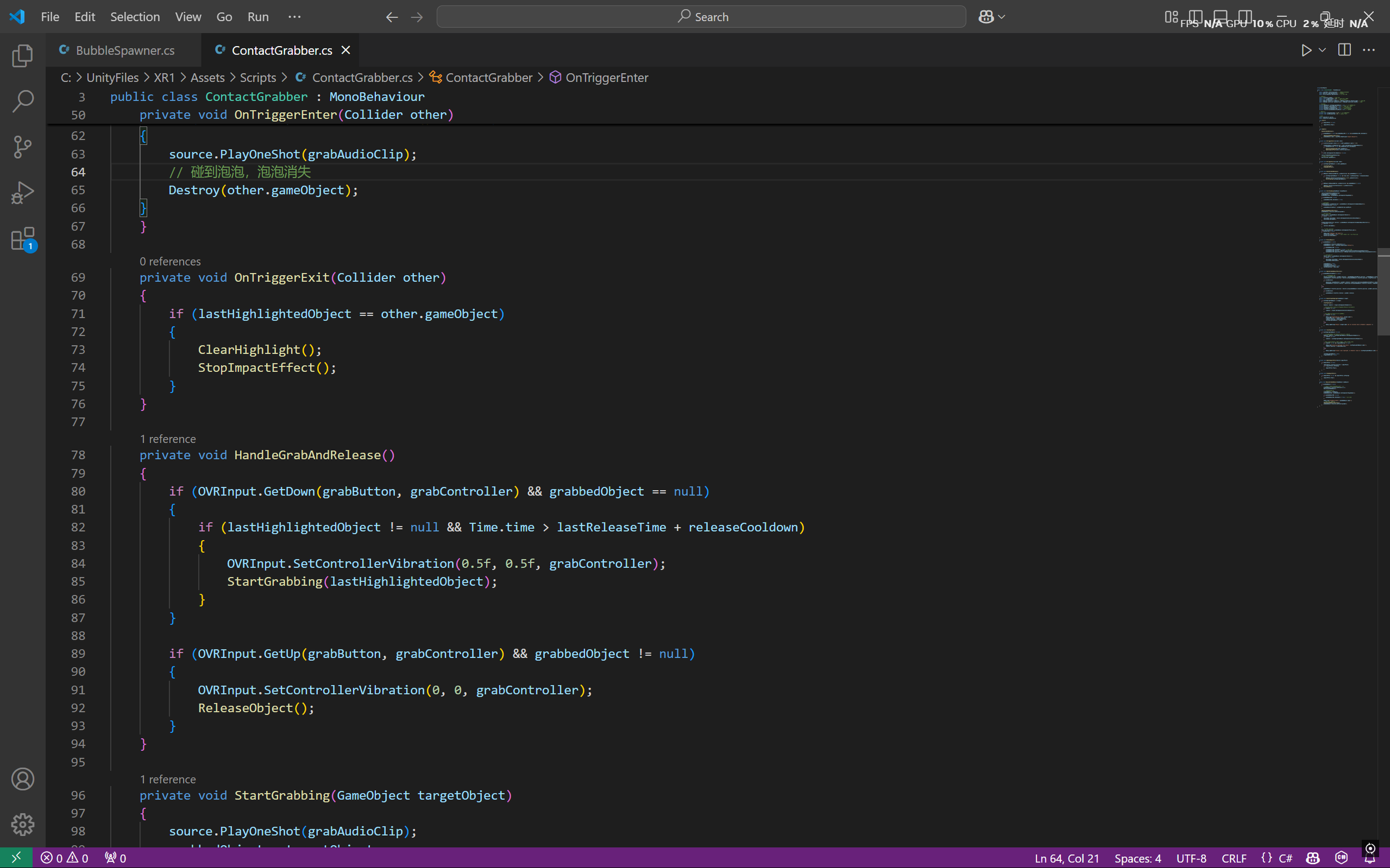Switch to BubbleSpawner.cs tab
The width and height of the screenshot is (1390, 868).
[x=125, y=50]
